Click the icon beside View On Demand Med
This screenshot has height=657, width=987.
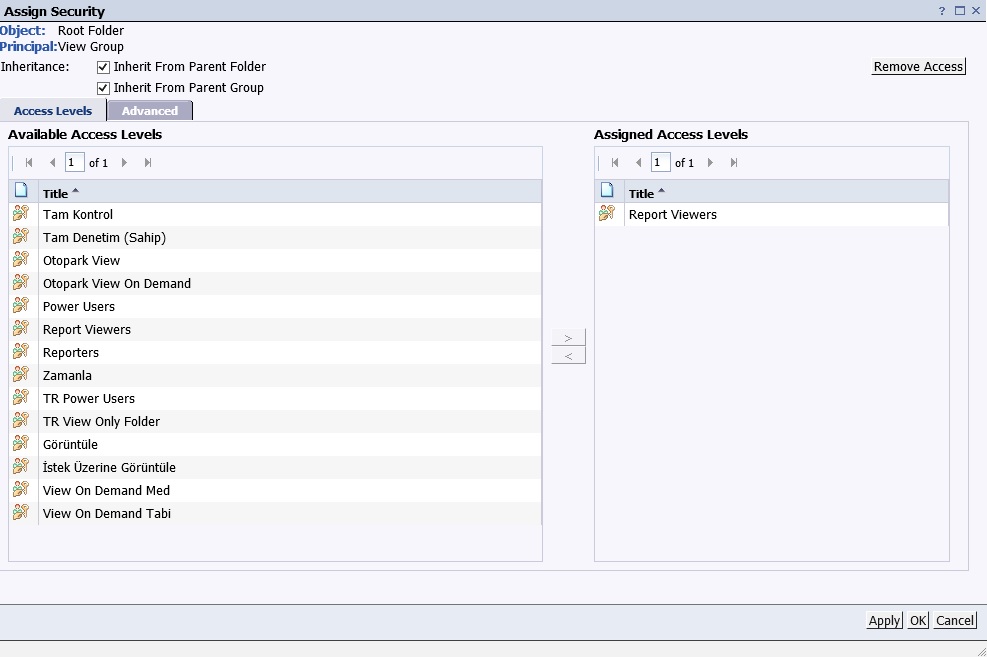point(21,490)
